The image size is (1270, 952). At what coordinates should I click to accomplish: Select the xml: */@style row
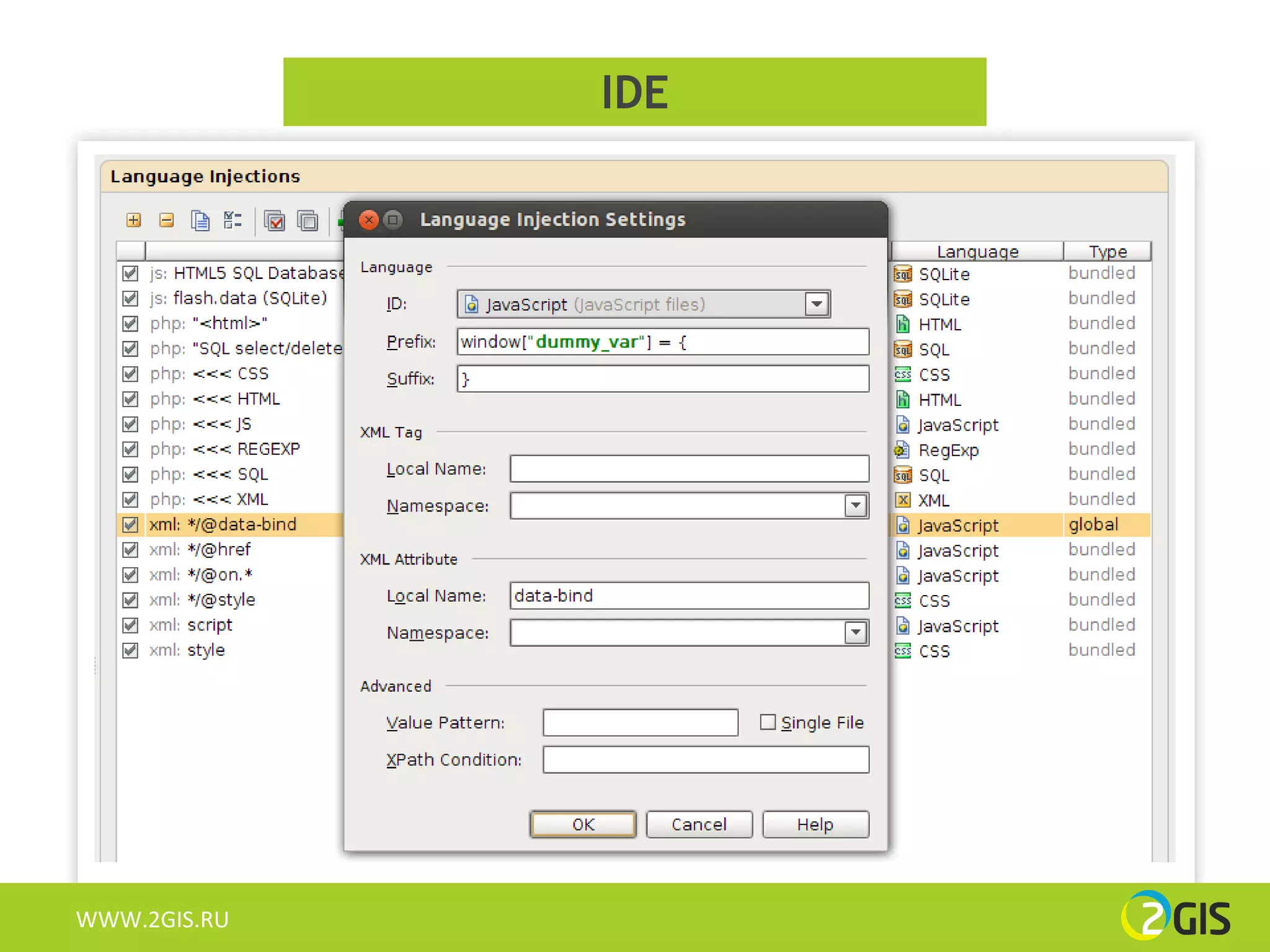[x=230, y=600]
